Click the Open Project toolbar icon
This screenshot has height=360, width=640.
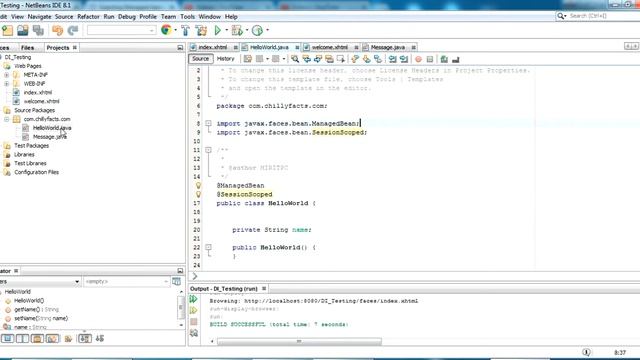pos(23,30)
